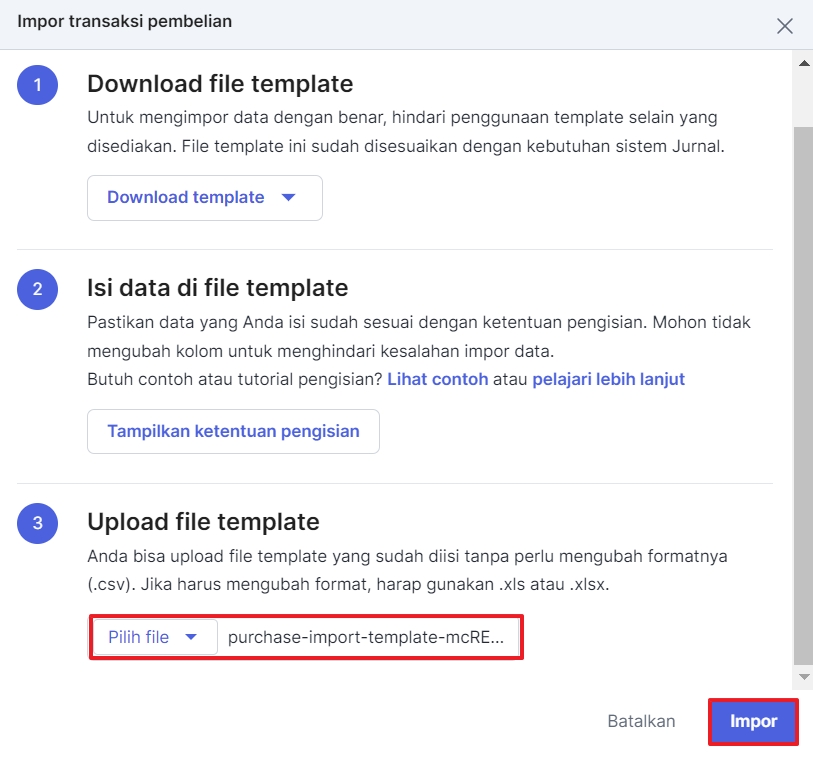813x761 pixels.
Task: Click the Isi data di file template heading
Action: 217,288
